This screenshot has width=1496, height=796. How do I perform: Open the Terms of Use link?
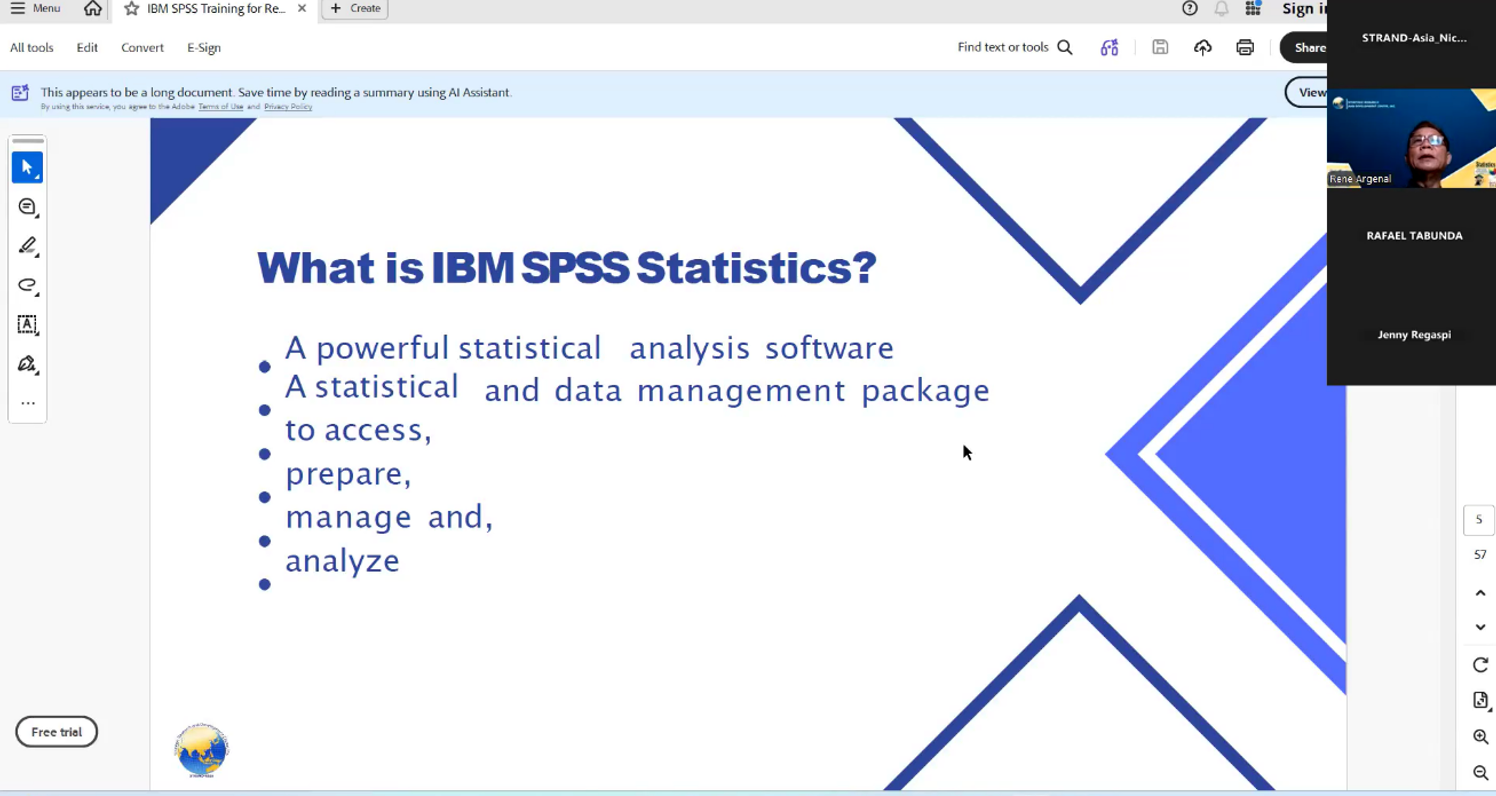click(x=220, y=107)
